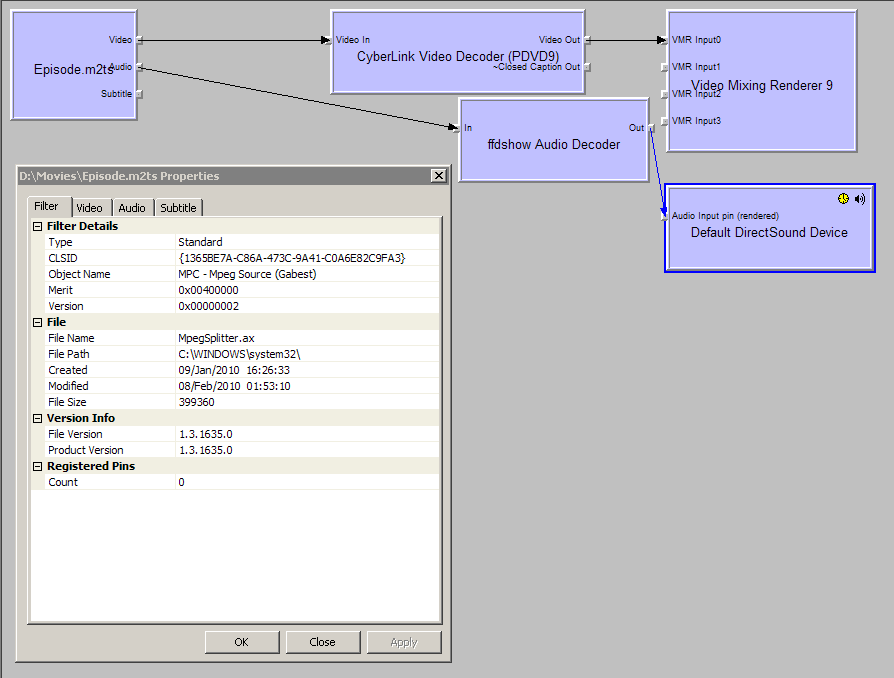Collapse the Filter Details section

(38, 226)
